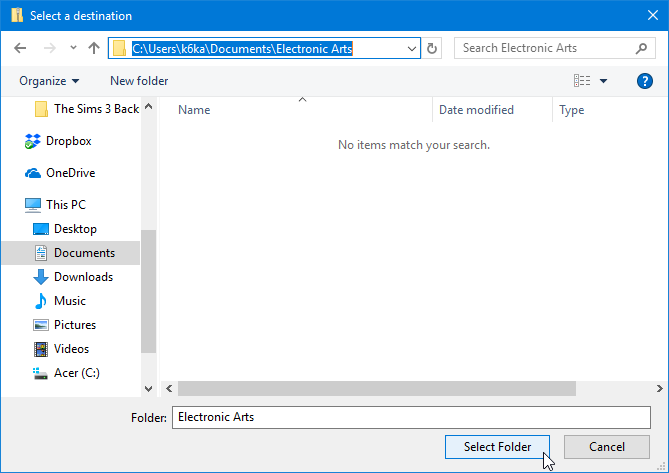Viewport: 669px width, 473px height.
Task: Click the Acer (C:) drive icon
Action: (41, 373)
